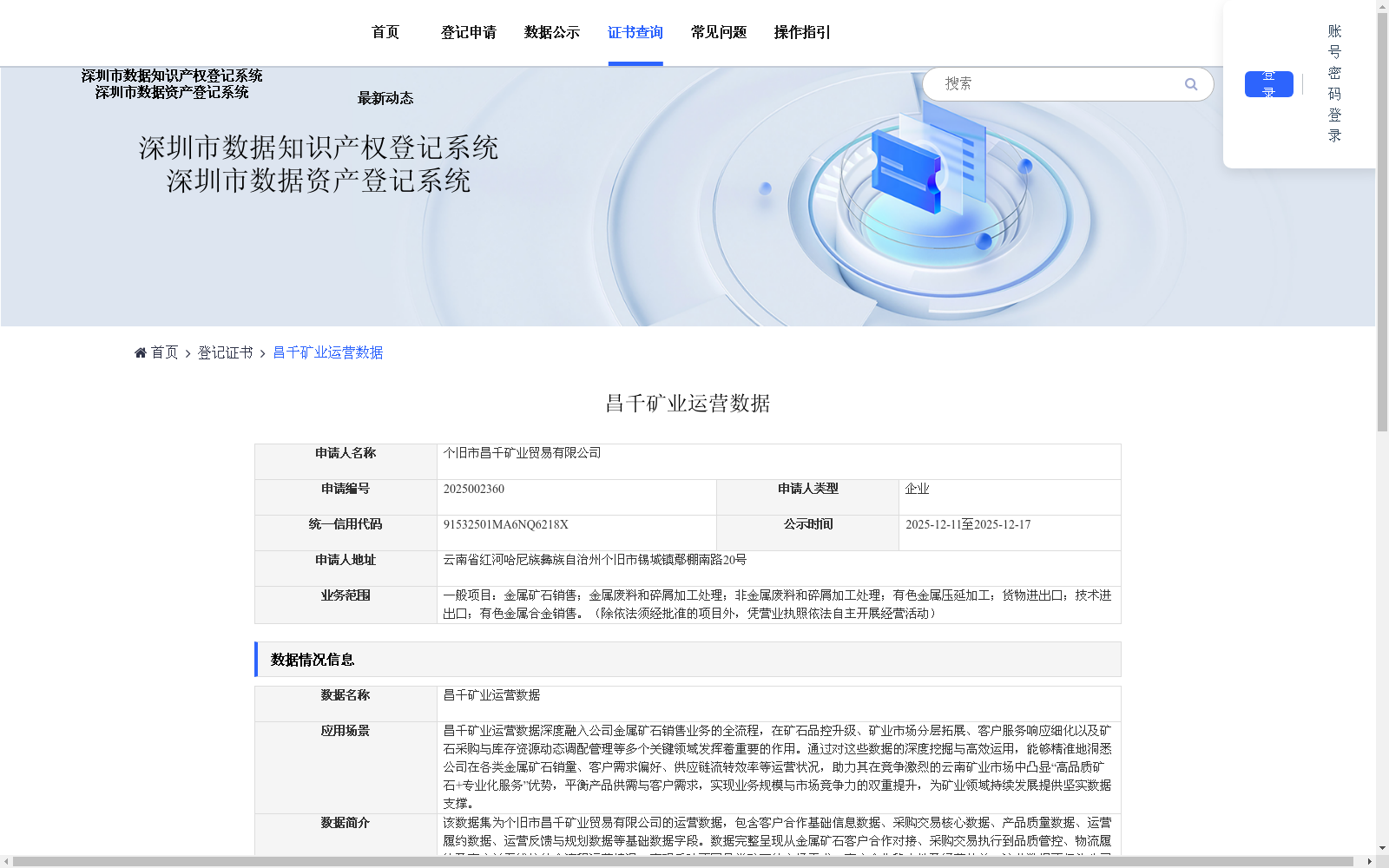Click the 申请编号 label cell
Screen dimensions: 1389x868
pos(346,497)
